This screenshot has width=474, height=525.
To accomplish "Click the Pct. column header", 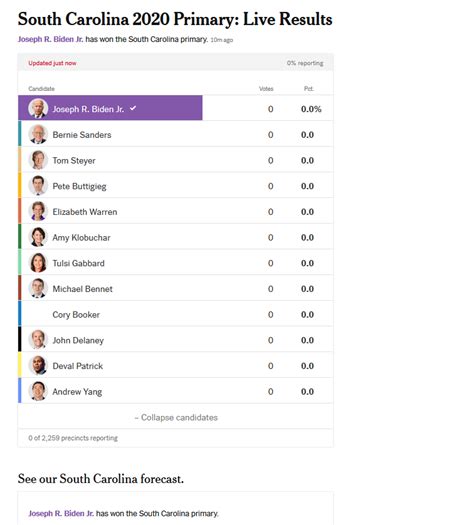I will (309, 89).
